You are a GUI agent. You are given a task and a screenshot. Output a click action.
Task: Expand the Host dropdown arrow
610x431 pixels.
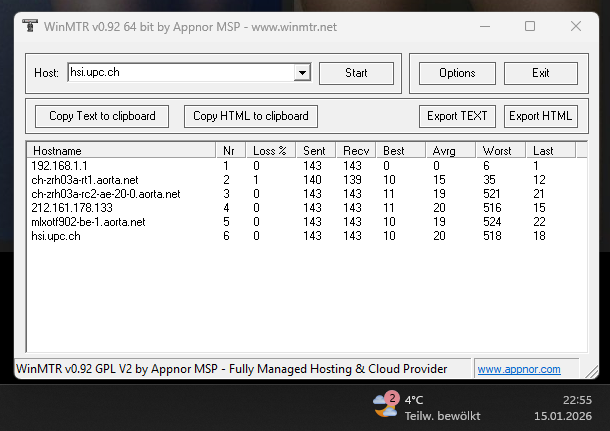302,73
